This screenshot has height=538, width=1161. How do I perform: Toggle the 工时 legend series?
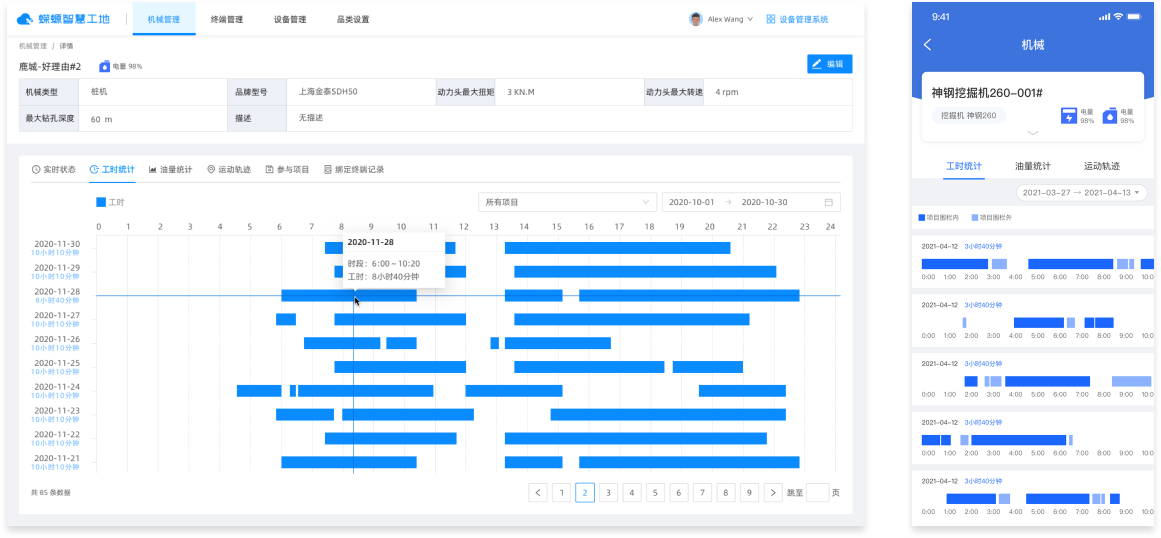pyautogui.click(x=110, y=202)
